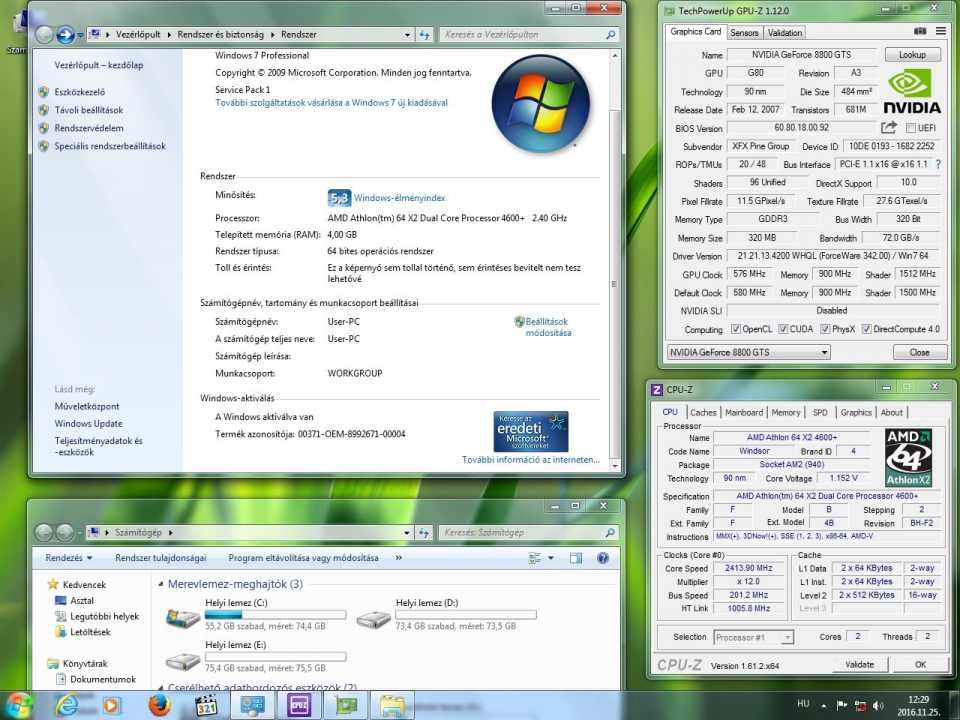This screenshot has height=720, width=960.
Task: Collapse the Merevlemez-meghajtók group
Action: click(160, 584)
